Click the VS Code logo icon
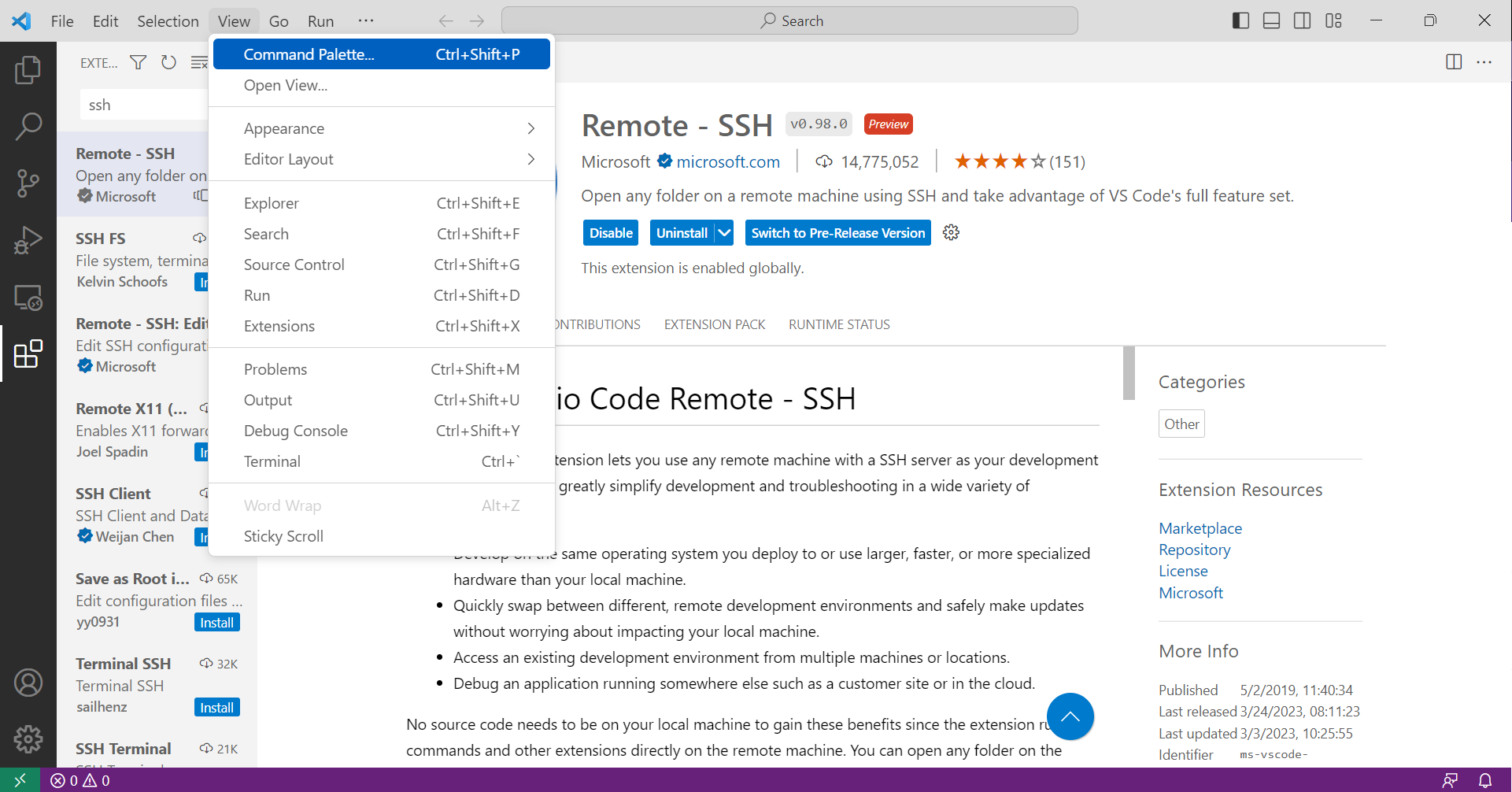 tap(21, 21)
